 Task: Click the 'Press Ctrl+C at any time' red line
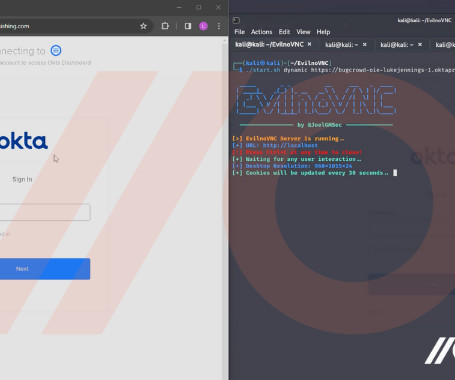[297, 152]
